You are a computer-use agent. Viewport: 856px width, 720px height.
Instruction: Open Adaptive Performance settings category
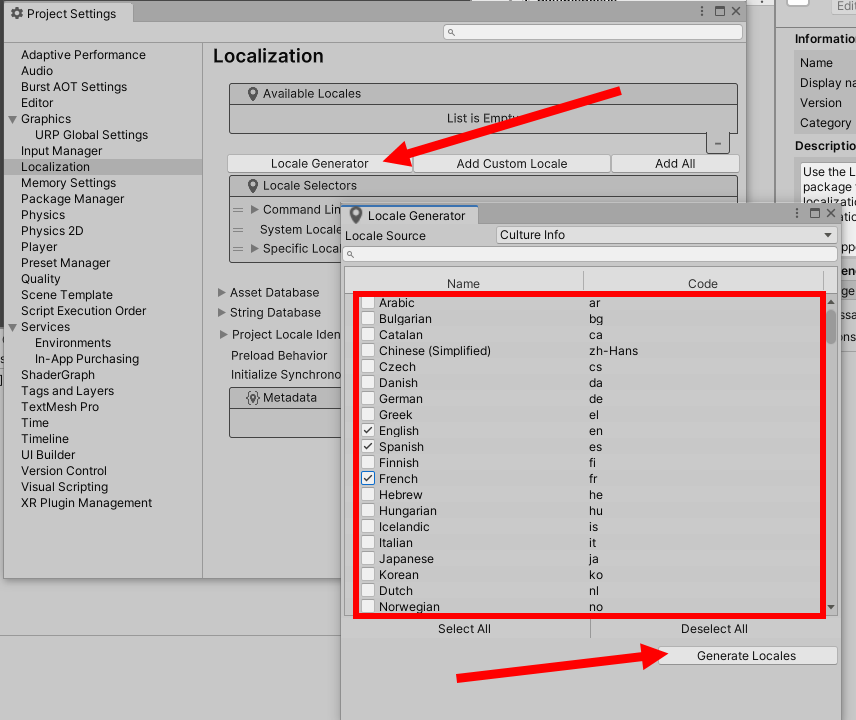point(84,55)
